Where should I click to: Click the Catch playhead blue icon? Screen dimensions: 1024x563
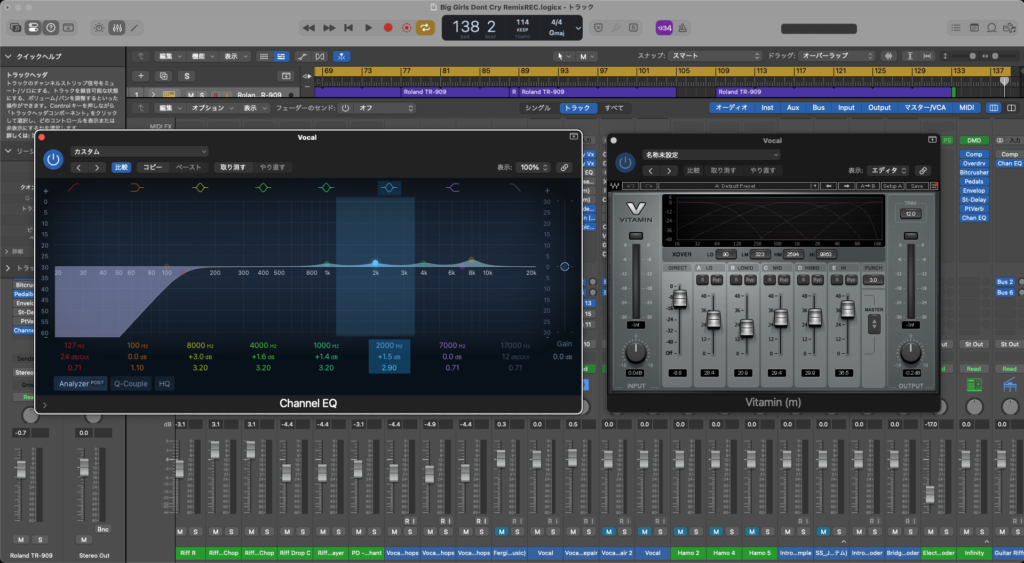click(x=341, y=56)
